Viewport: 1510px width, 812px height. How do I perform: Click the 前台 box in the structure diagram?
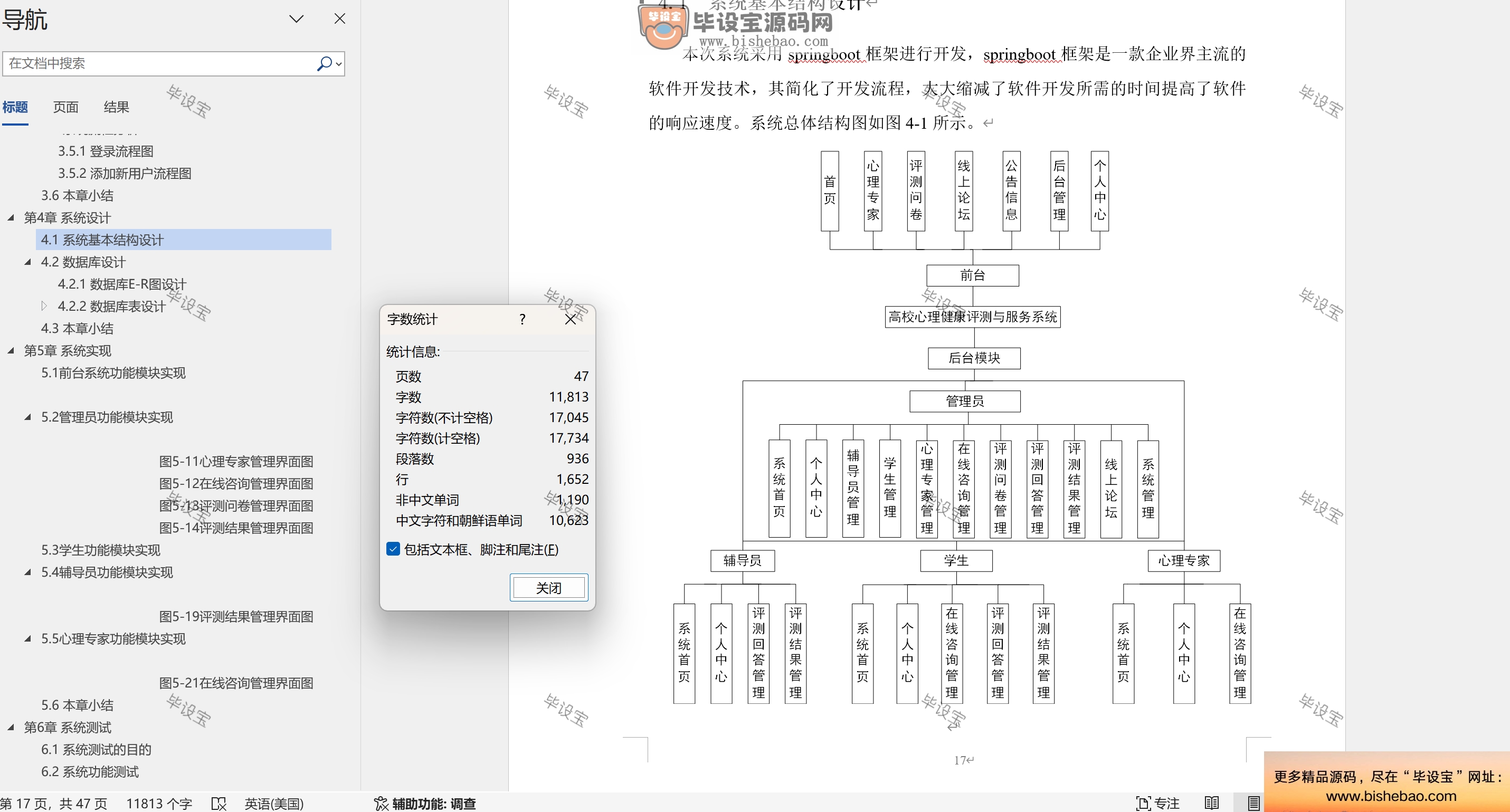coord(973,275)
